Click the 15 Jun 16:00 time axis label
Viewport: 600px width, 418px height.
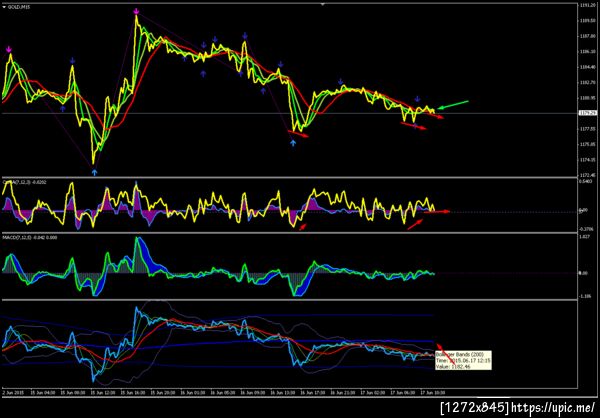coord(132,393)
